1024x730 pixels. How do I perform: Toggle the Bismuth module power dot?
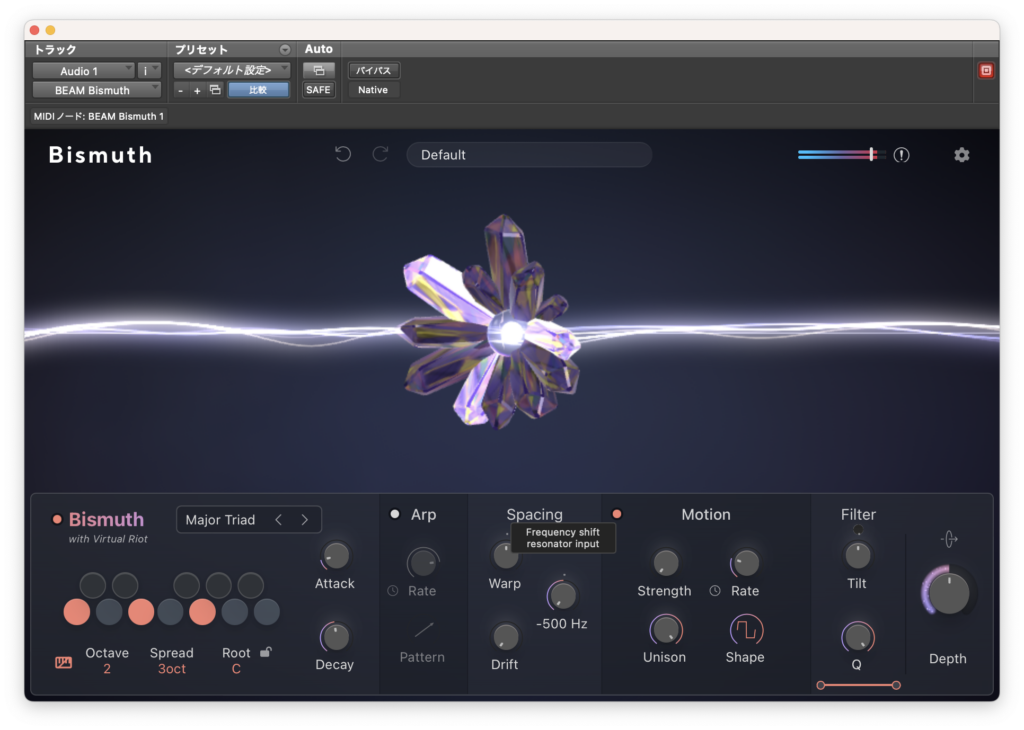click(57, 520)
